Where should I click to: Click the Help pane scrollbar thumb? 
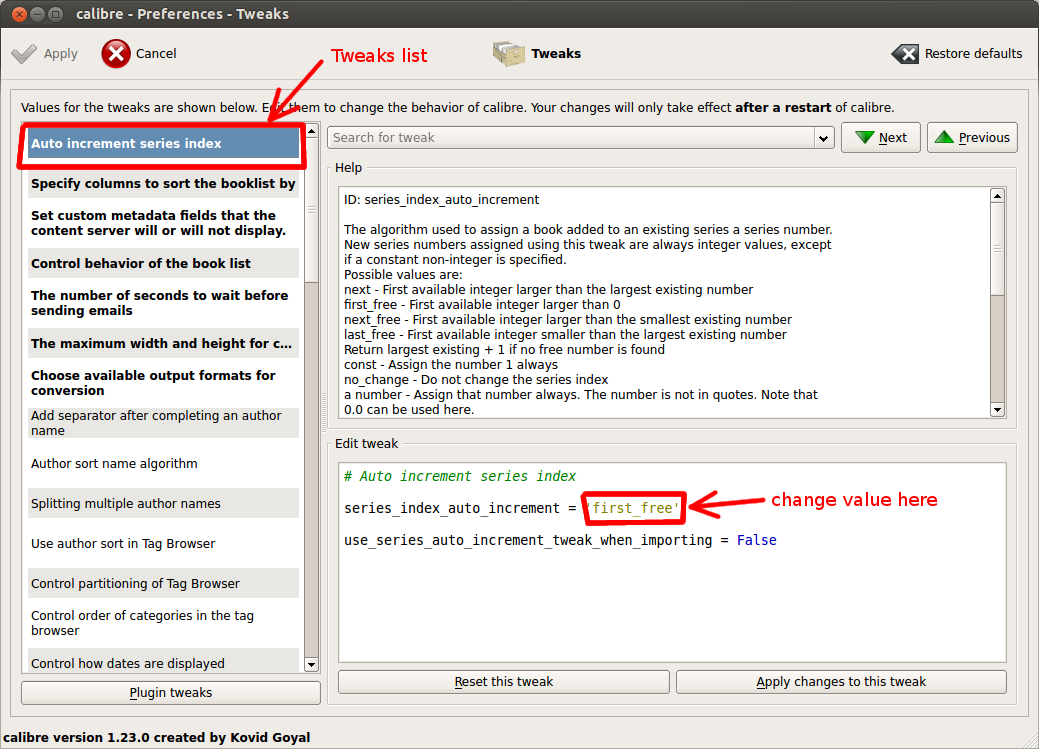coord(997,249)
